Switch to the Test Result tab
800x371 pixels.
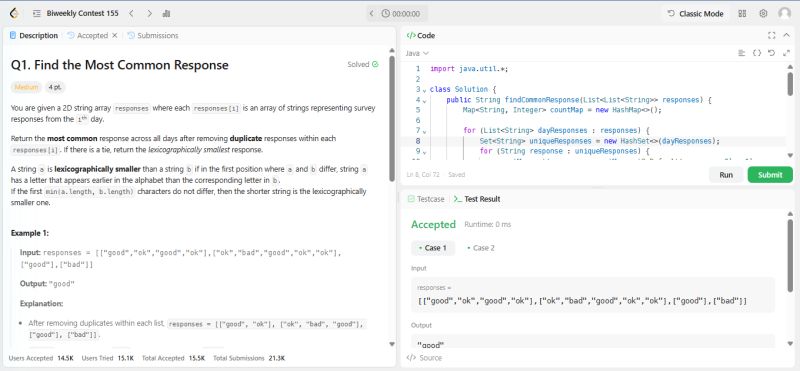coord(477,199)
